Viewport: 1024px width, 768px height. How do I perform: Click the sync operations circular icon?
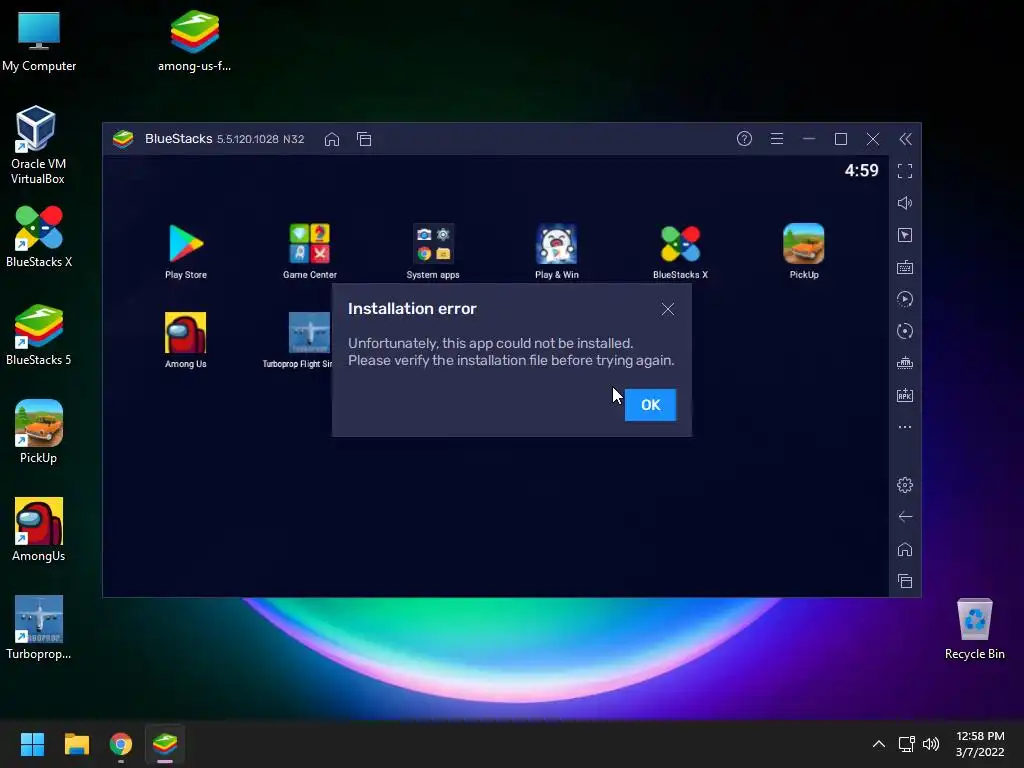[904, 331]
